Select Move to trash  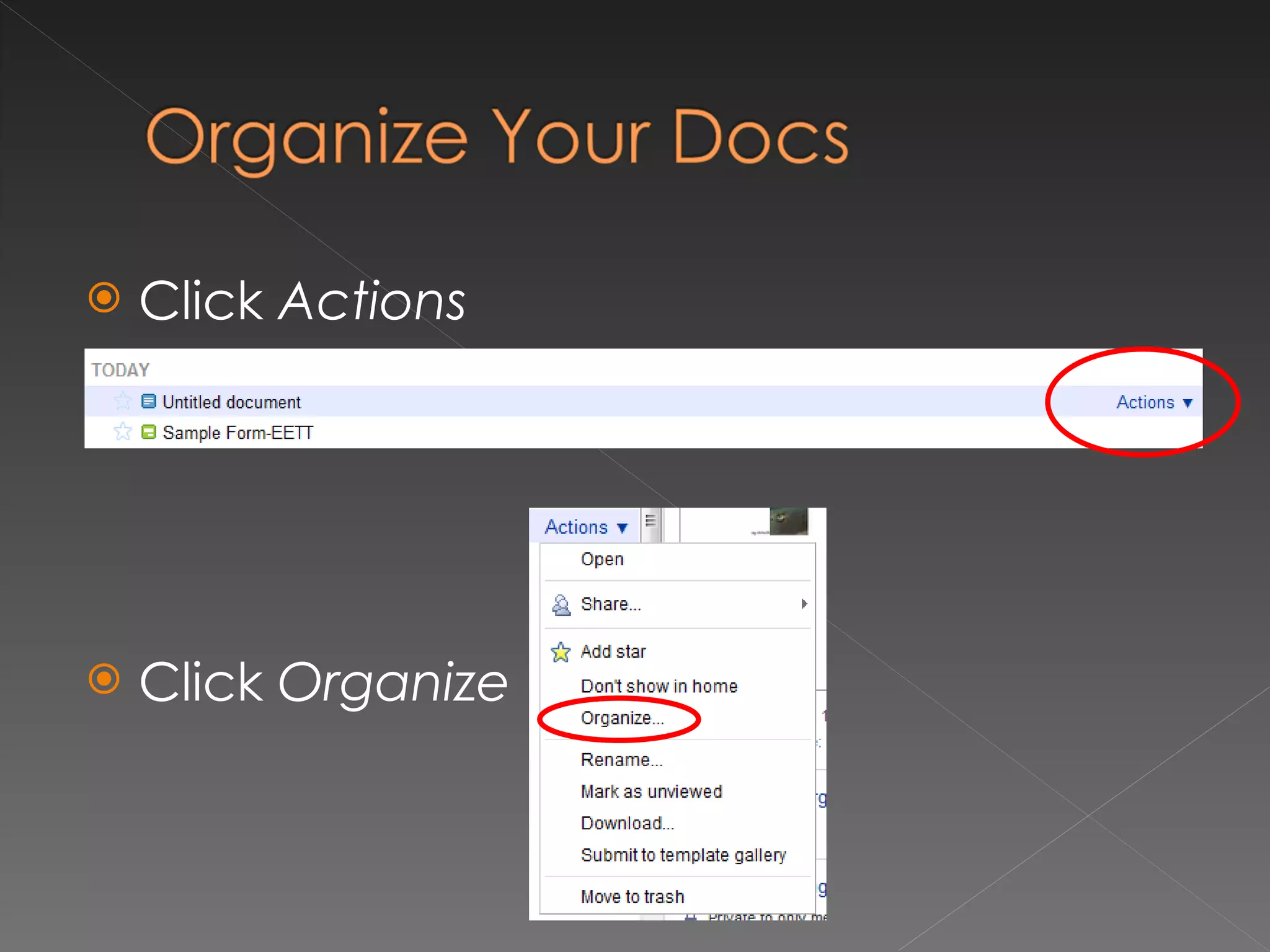(633, 897)
